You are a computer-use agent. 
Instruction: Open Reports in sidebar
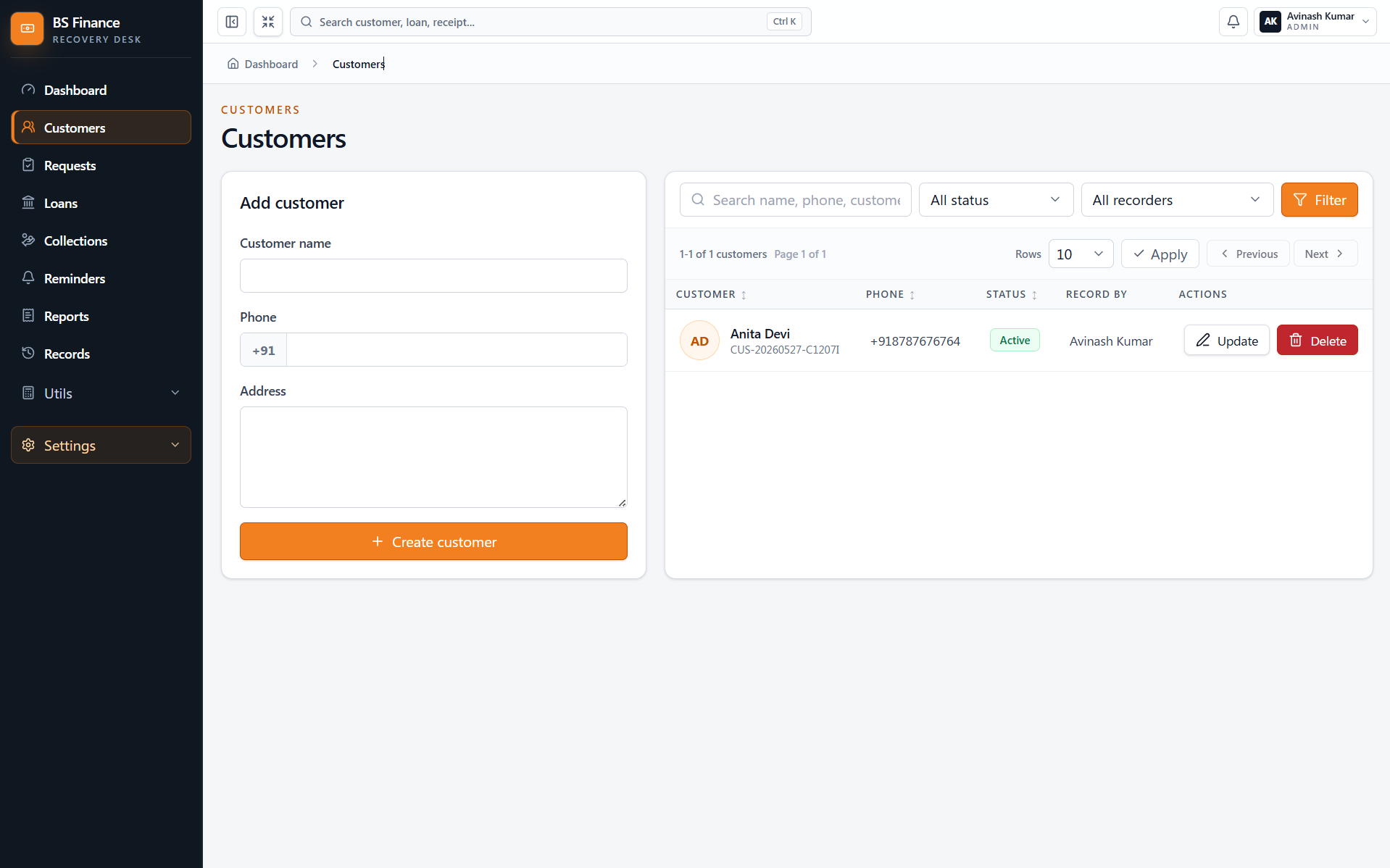click(101, 316)
